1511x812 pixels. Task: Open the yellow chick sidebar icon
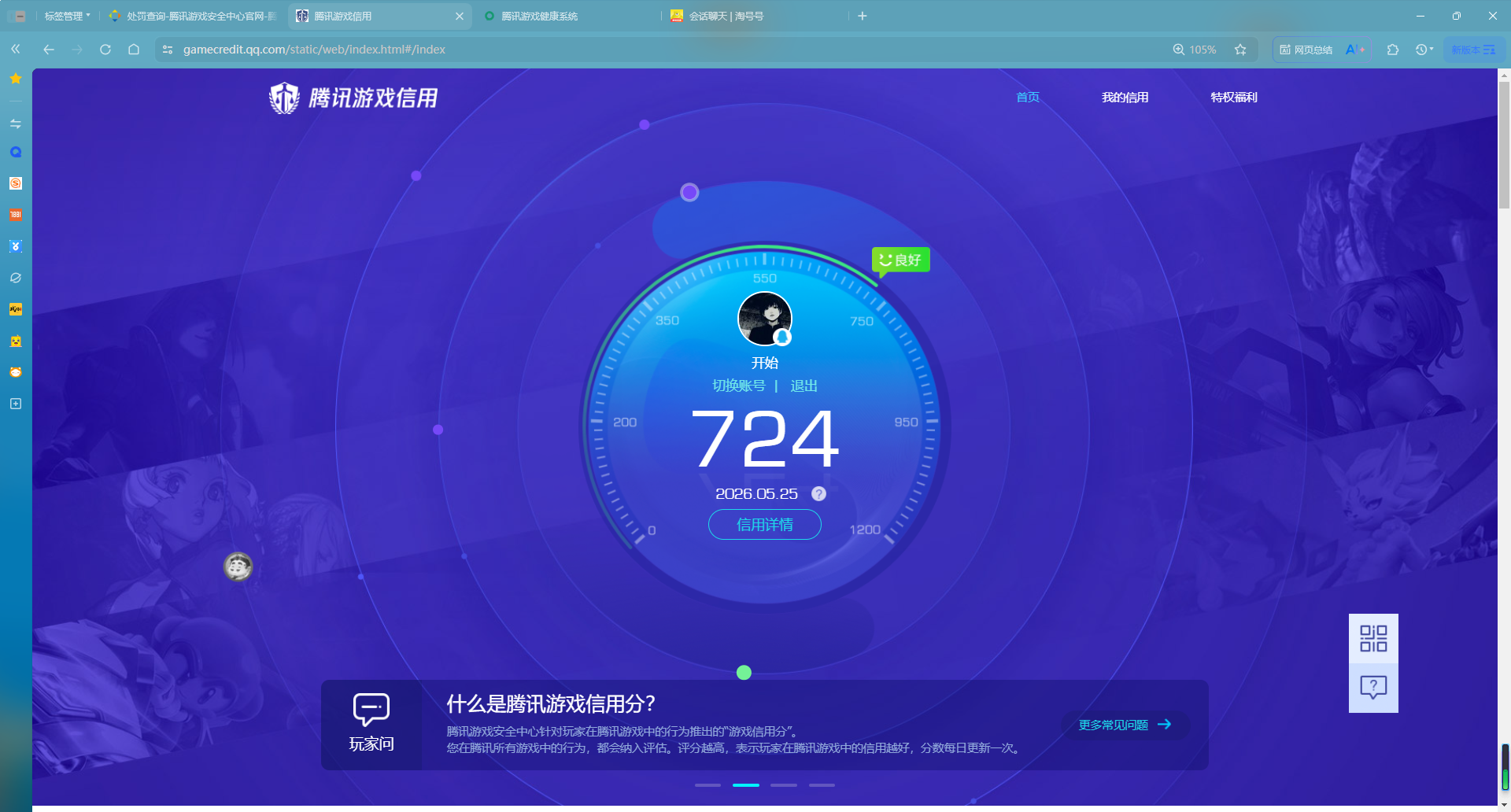16,341
